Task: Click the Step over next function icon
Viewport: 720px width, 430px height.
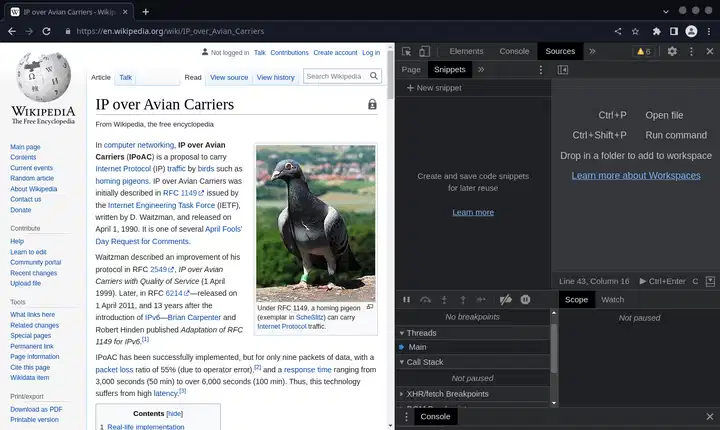Action: [x=425, y=300]
